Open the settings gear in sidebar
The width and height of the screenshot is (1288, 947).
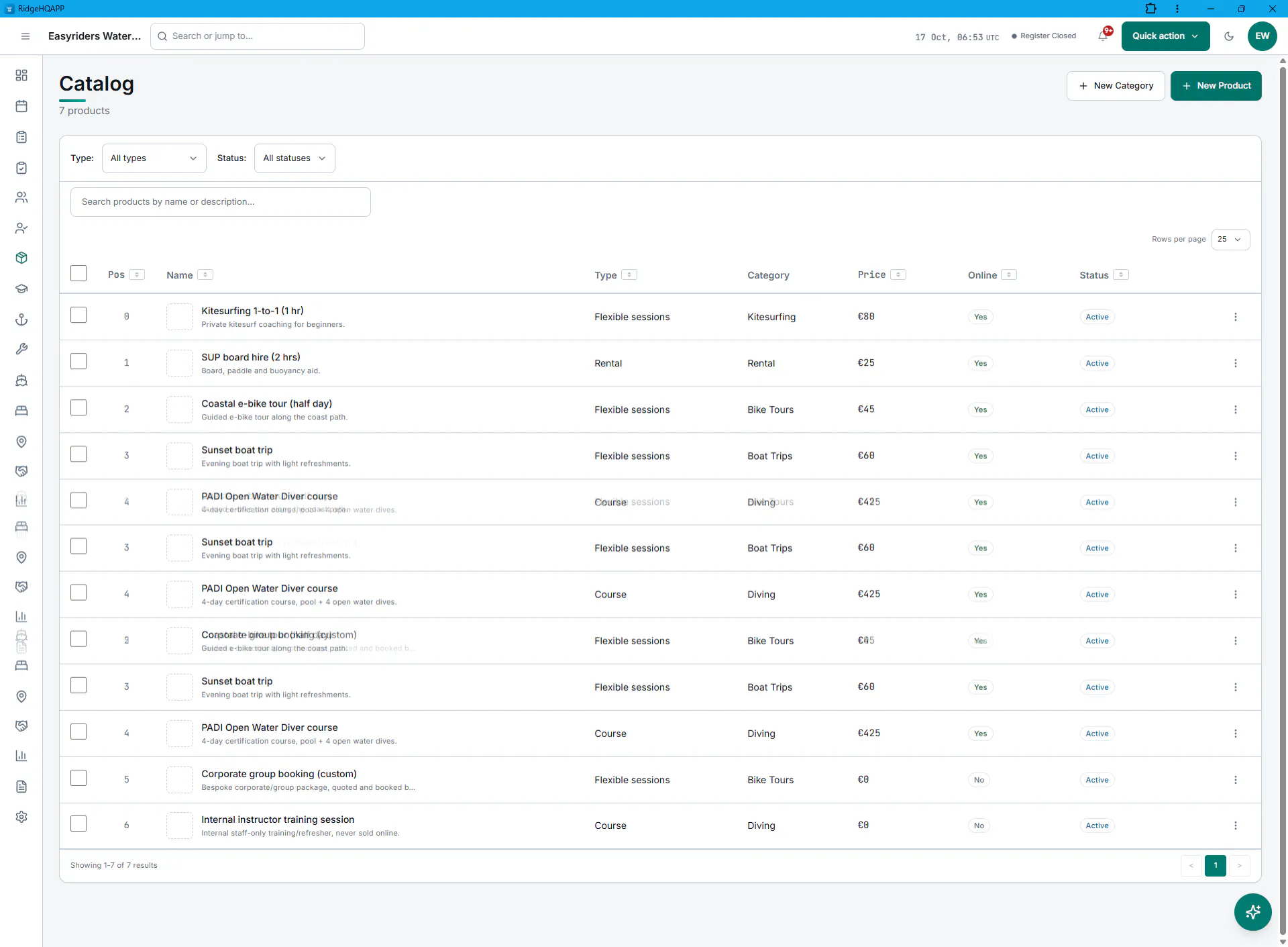(21, 817)
